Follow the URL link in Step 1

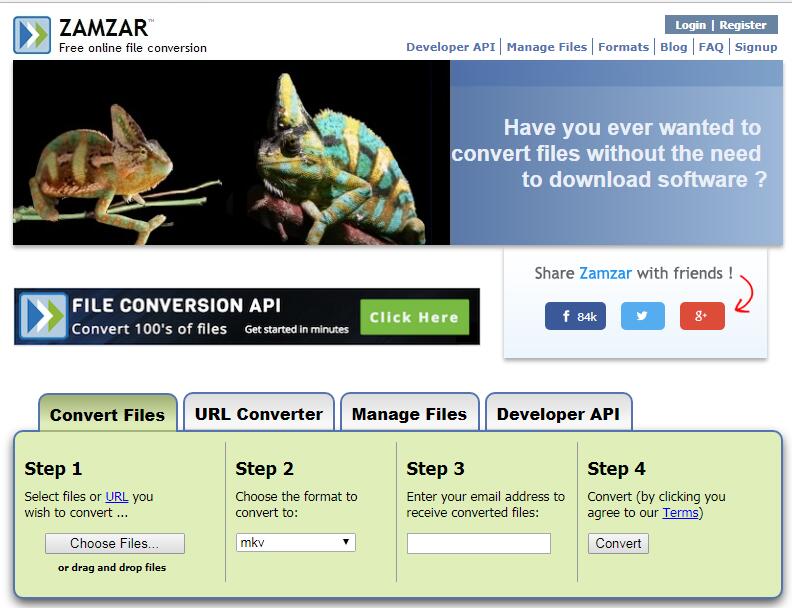[117, 496]
